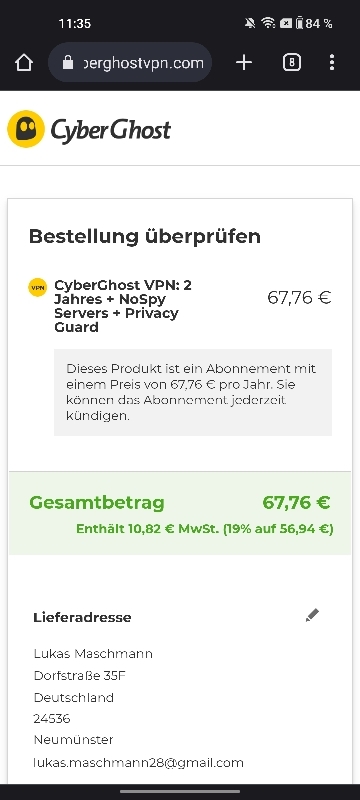Tap the CyberGhost VPN 2 Jahres product title

123,306
